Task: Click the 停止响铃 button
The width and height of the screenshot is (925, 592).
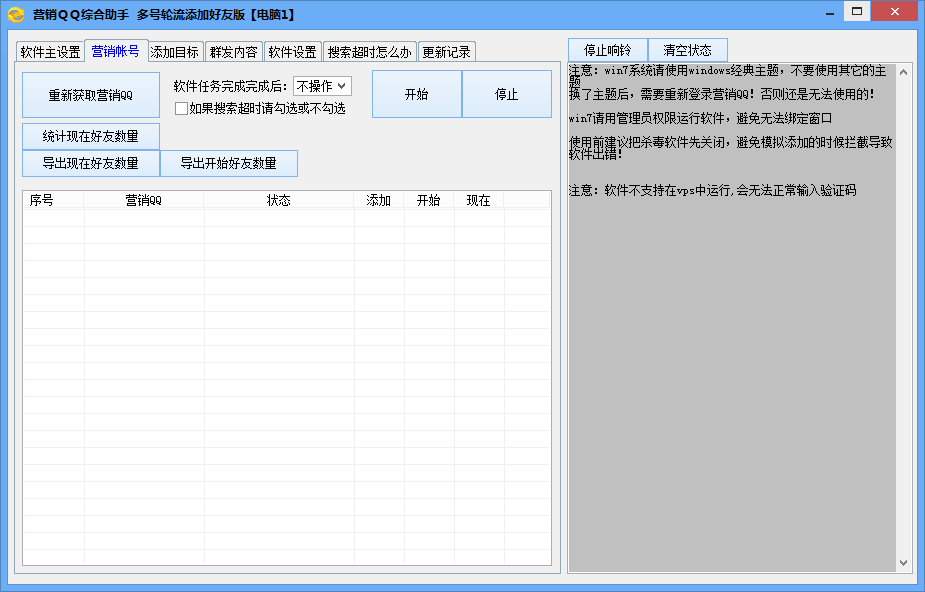Action: point(607,50)
